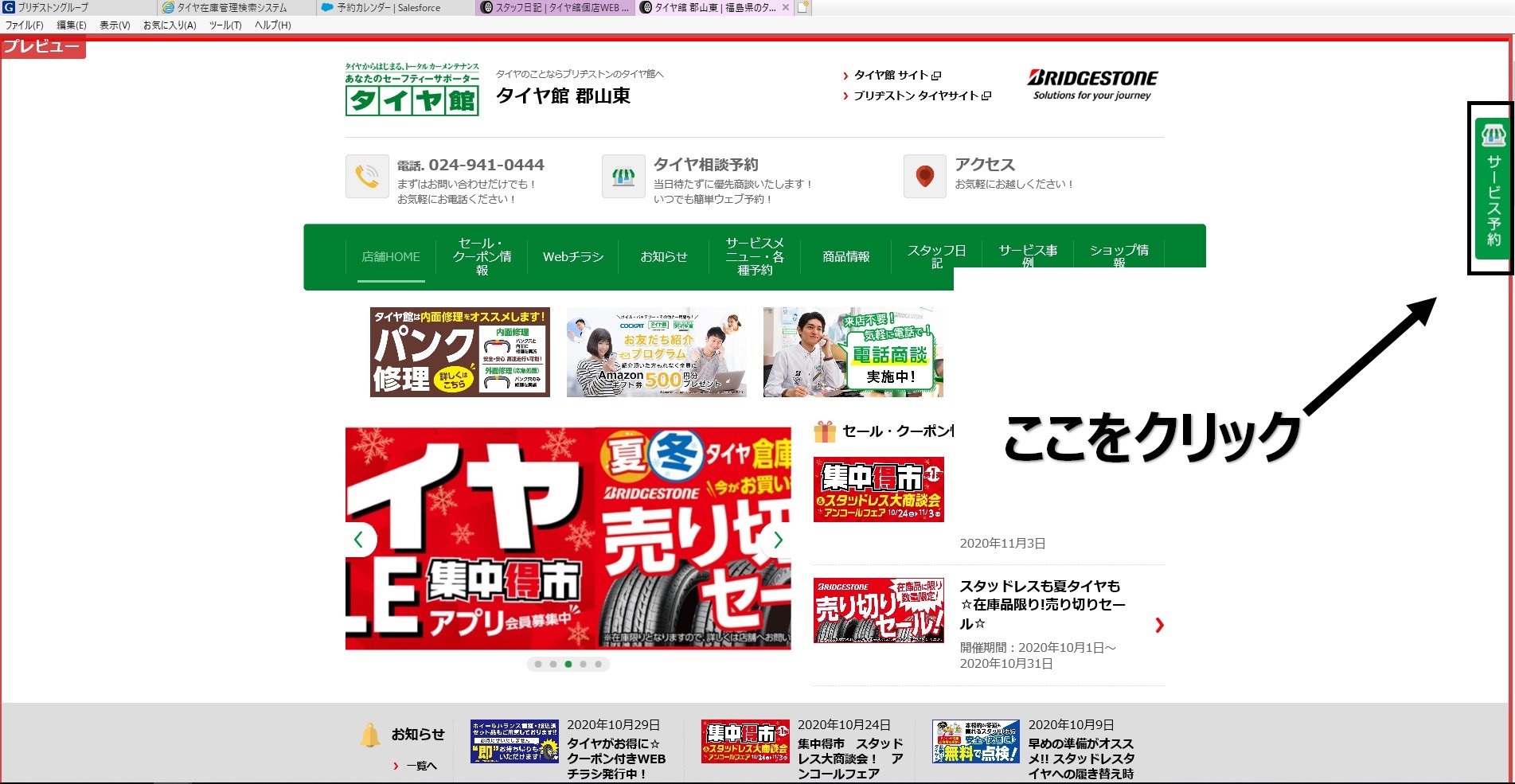Click the 2020年10月9日 無料点検 thumbnail
Image resolution: width=1515 pixels, height=784 pixels.
(976, 742)
